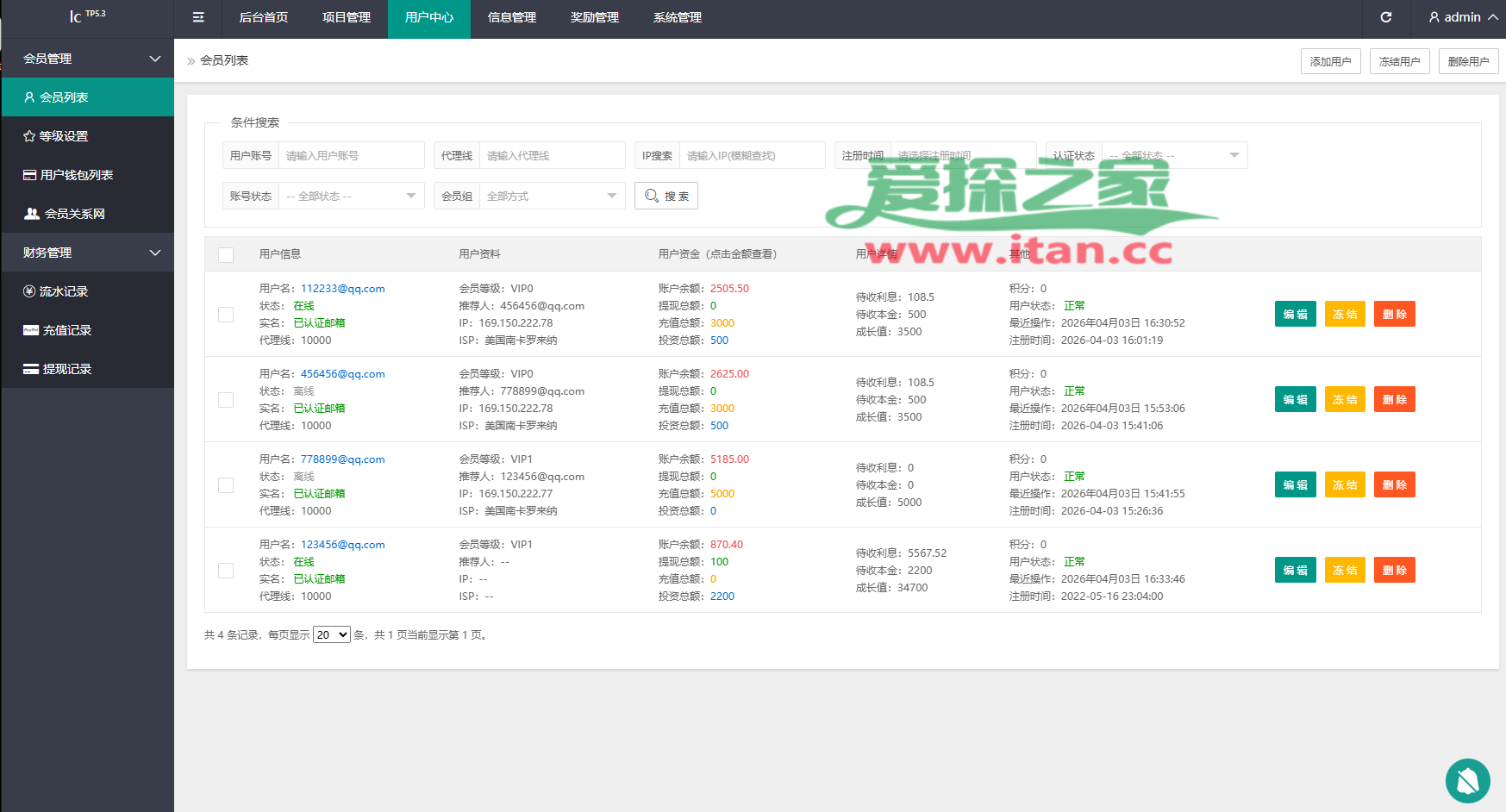The image size is (1506, 812).
Task: Click the card icon beside 充值记录
Action: click(x=31, y=330)
